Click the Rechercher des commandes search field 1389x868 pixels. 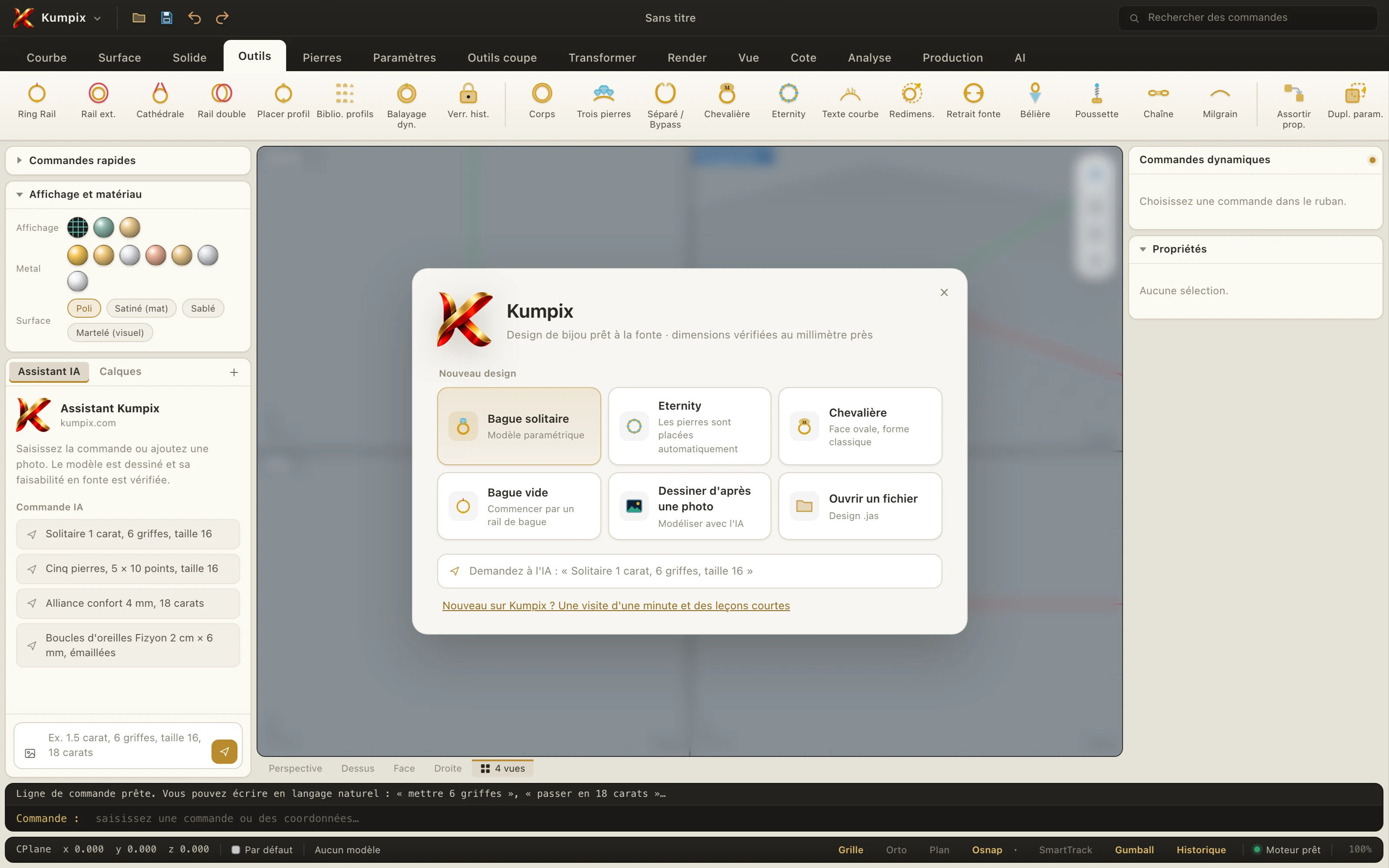click(1247, 18)
